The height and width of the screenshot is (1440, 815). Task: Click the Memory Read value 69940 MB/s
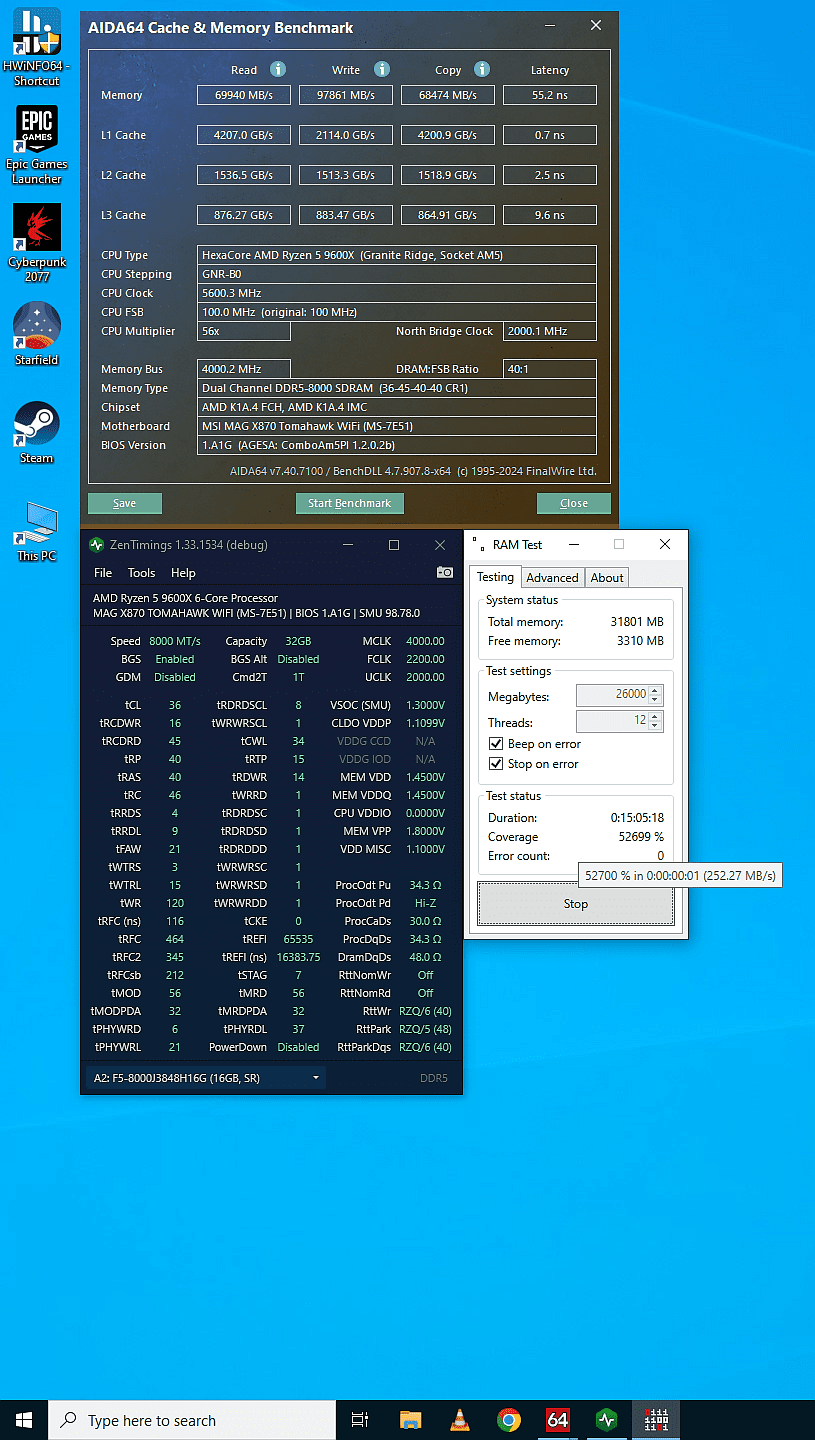click(244, 95)
